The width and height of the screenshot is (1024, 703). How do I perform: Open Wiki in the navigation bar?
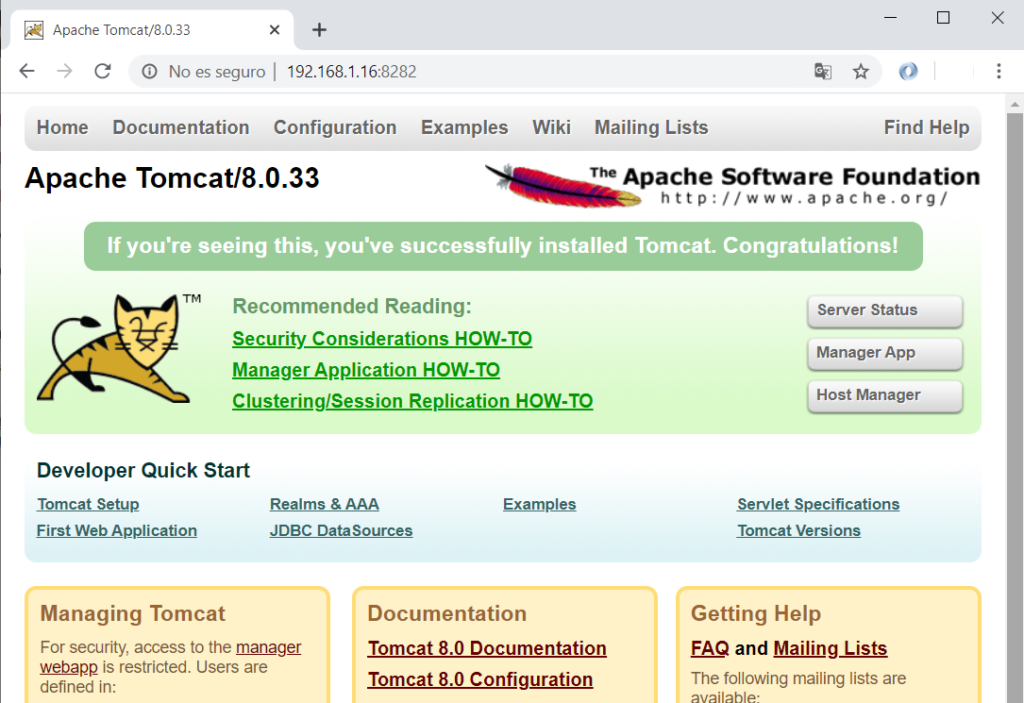pyautogui.click(x=551, y=127)
